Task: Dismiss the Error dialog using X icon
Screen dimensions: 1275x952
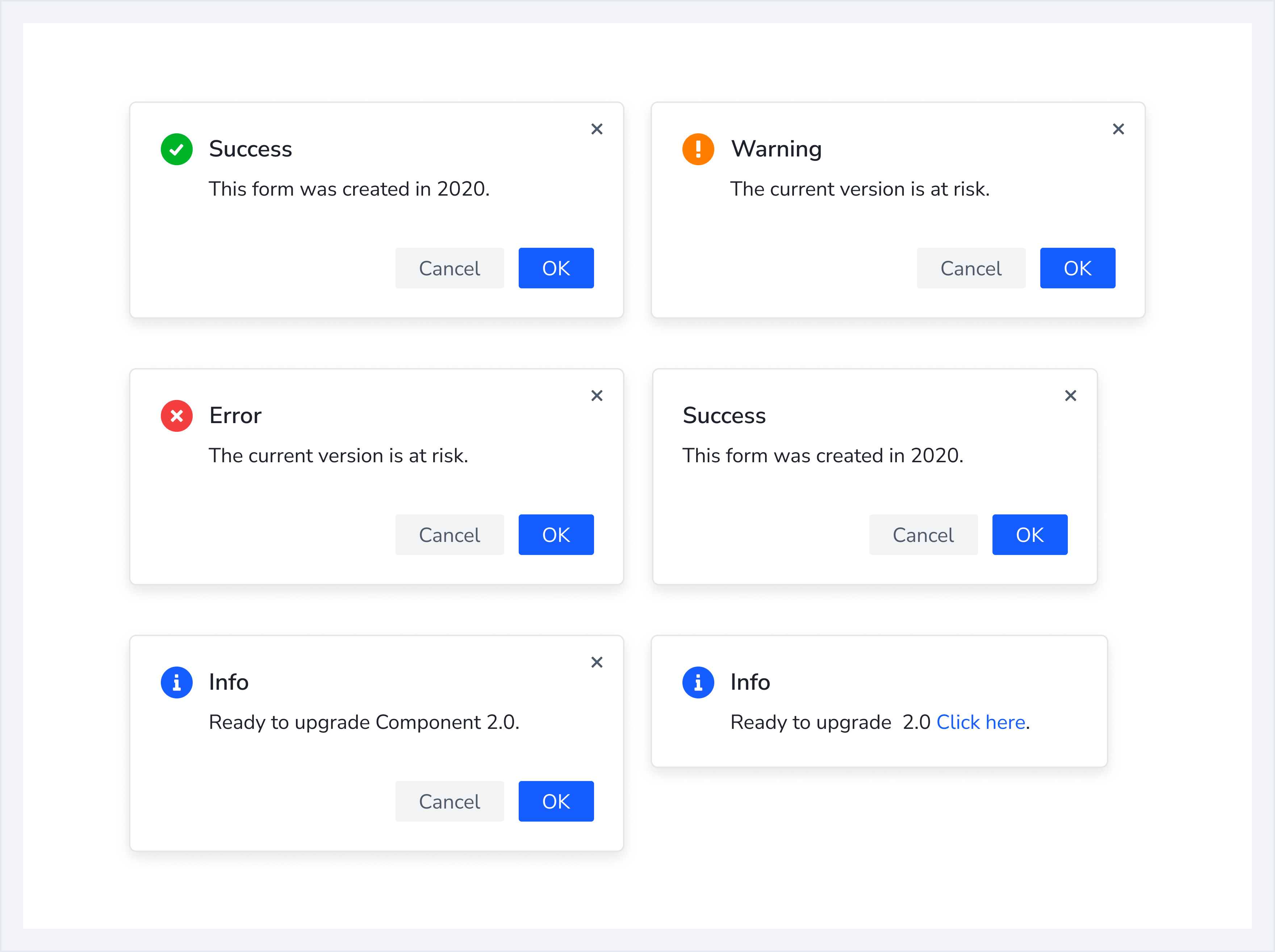Action: 596,395
